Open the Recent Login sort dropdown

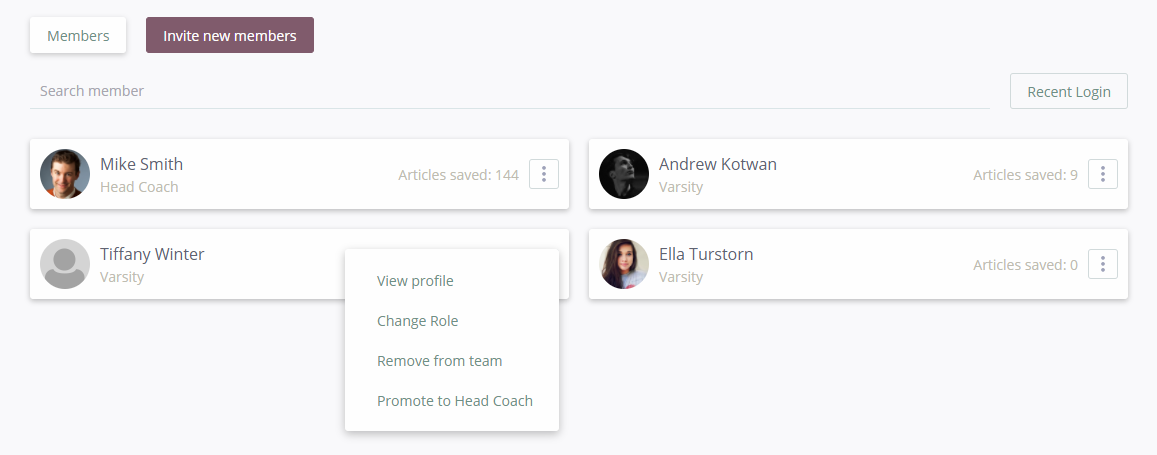1068,91
